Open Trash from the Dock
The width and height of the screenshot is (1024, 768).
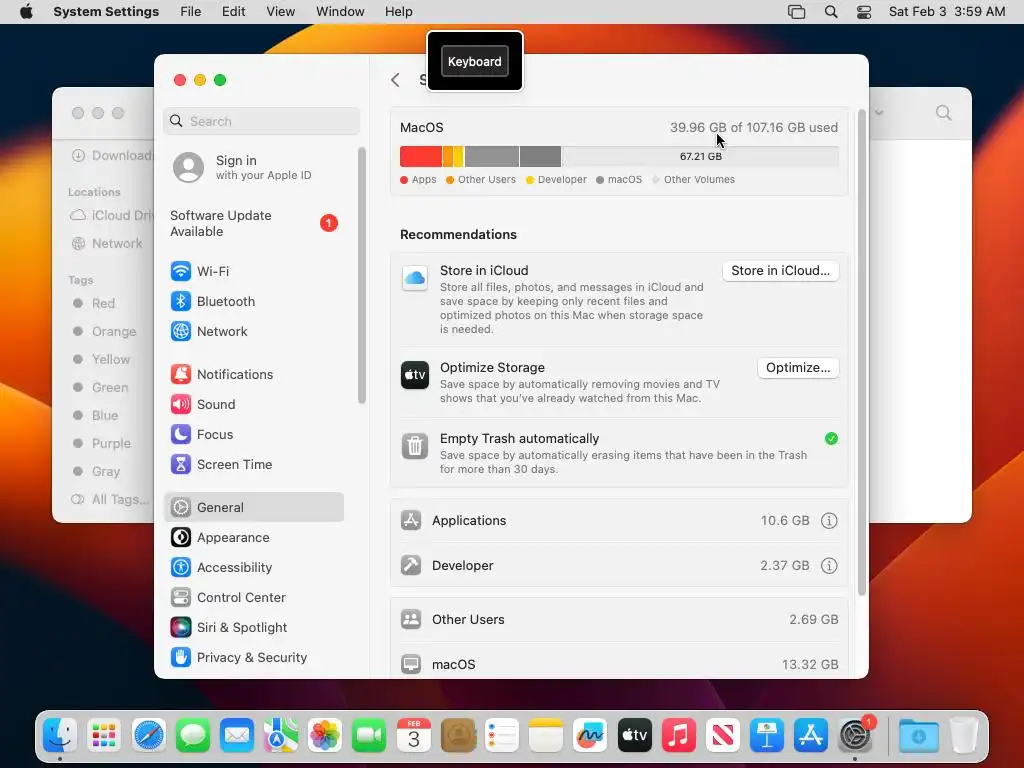click(x=963, y=736)
